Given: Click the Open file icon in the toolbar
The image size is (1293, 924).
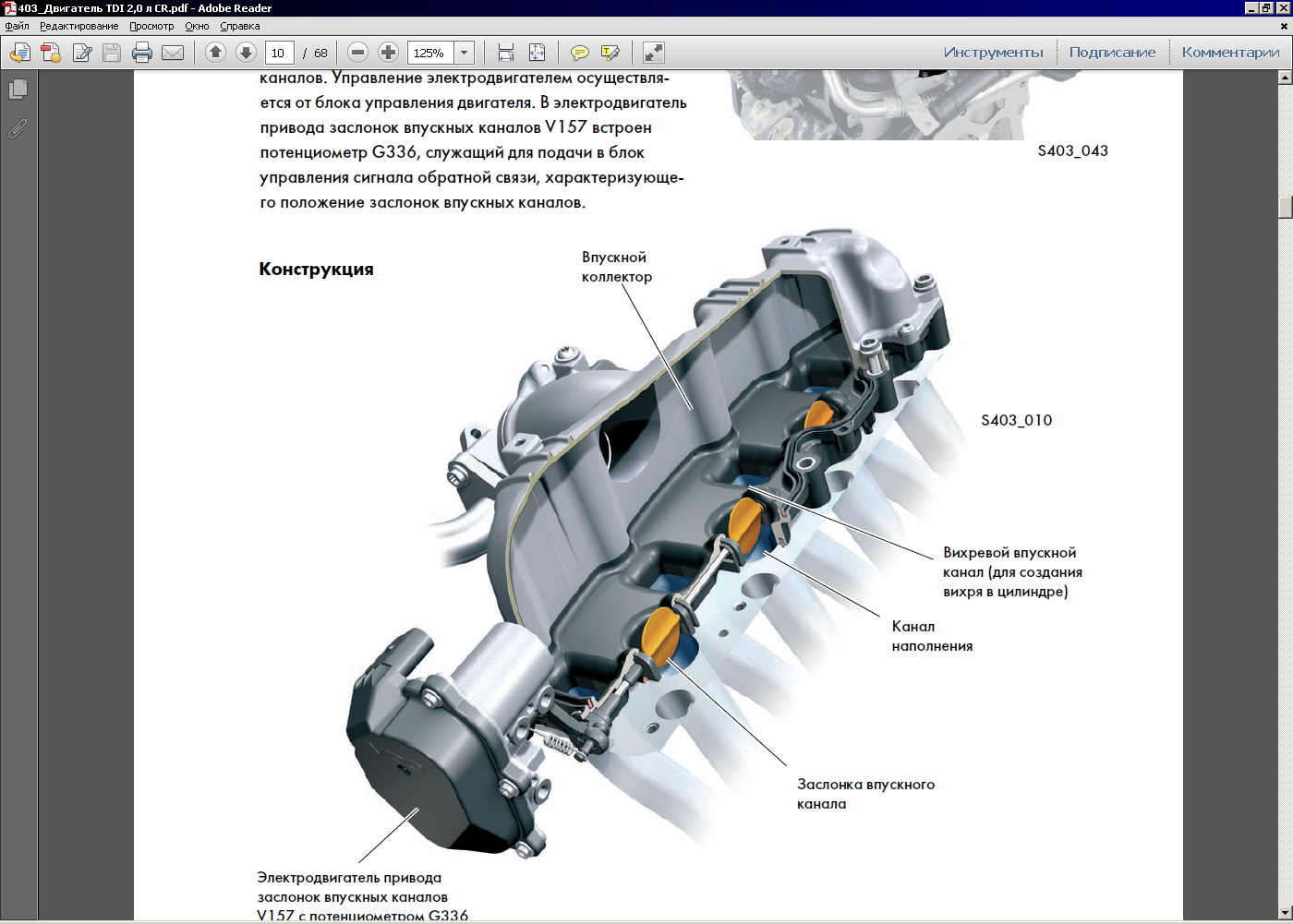Looking at the screenshot, I should pyautogui.click(x=20, y=53).
